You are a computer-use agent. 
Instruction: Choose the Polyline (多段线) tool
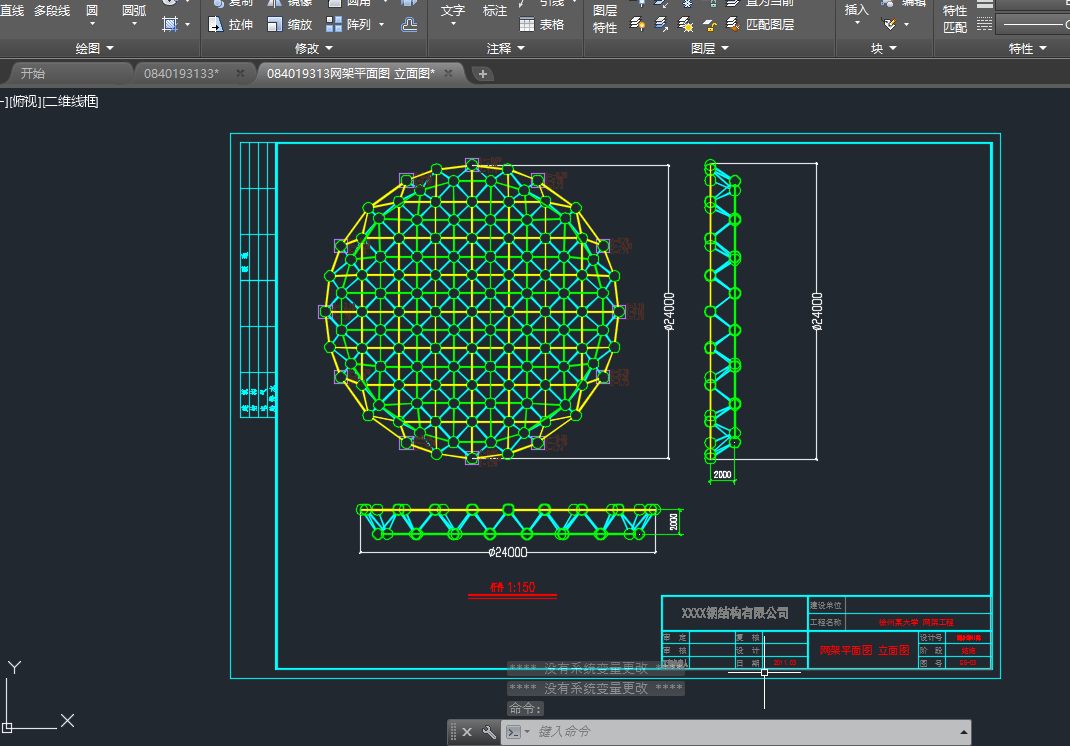coord(52,11)
